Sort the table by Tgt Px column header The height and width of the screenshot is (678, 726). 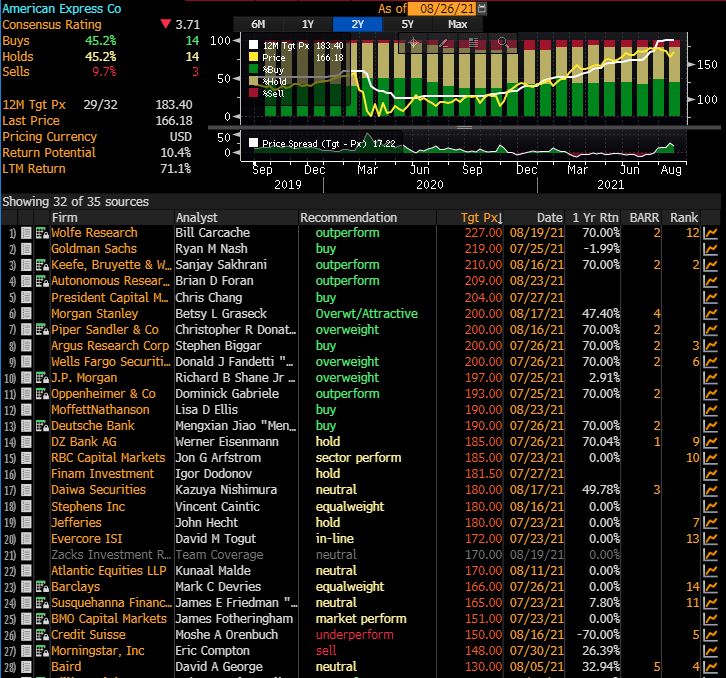tap(482, 217)
